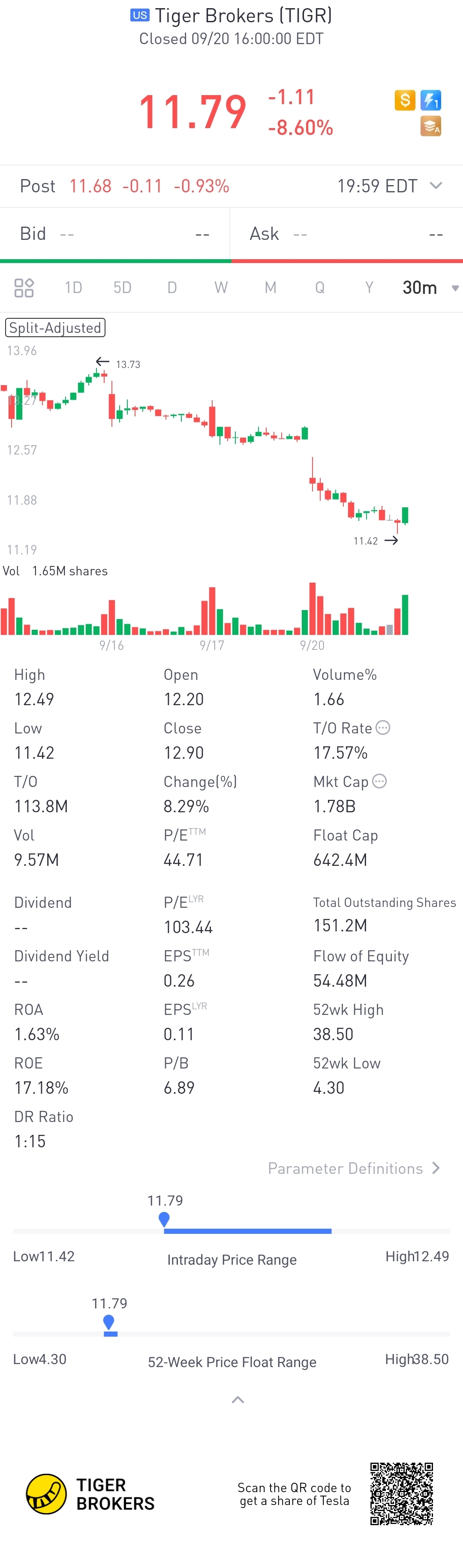Click the Vol 1.65M shares label
Viewport: 463px width, 1568px height.
55,571
